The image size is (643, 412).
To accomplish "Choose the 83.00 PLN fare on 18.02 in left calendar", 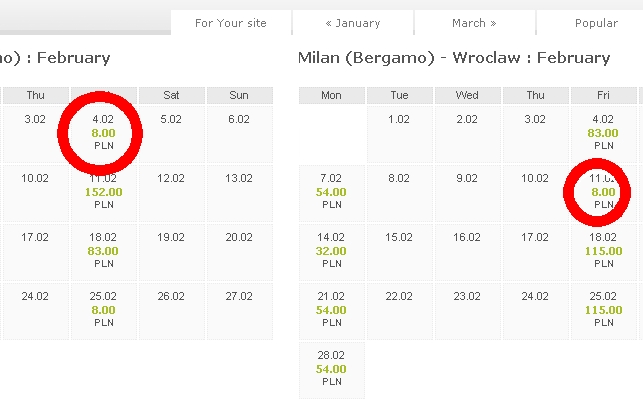I will (x=103, y=251).
